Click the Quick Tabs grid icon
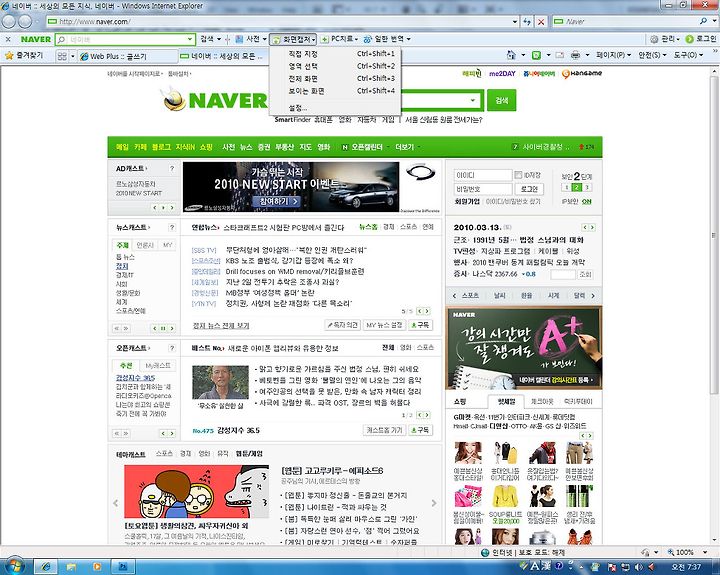Viewport: 720px width, 575px height. (62, 56)
